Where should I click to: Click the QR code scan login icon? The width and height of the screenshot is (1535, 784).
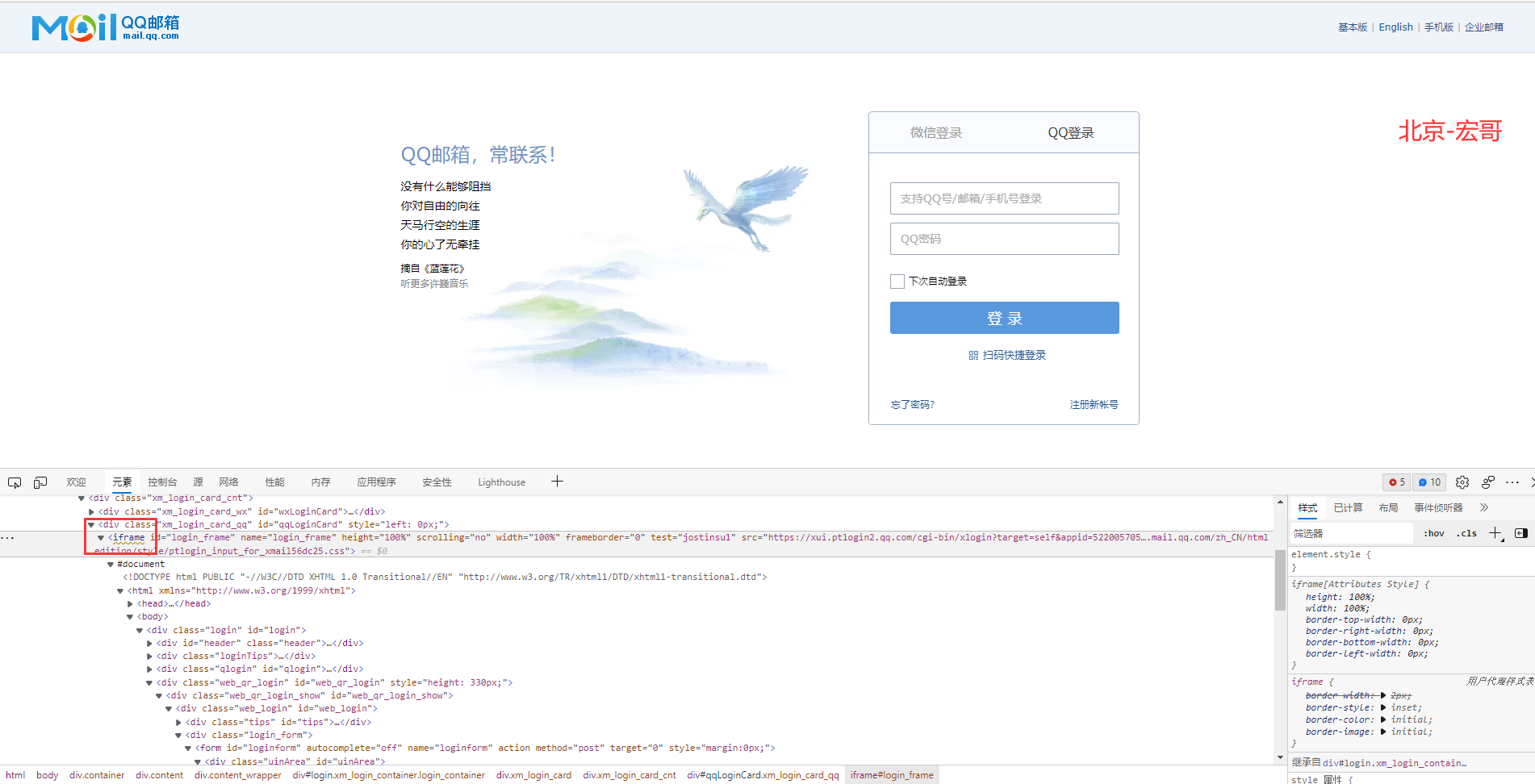click(x=973, y=355)
